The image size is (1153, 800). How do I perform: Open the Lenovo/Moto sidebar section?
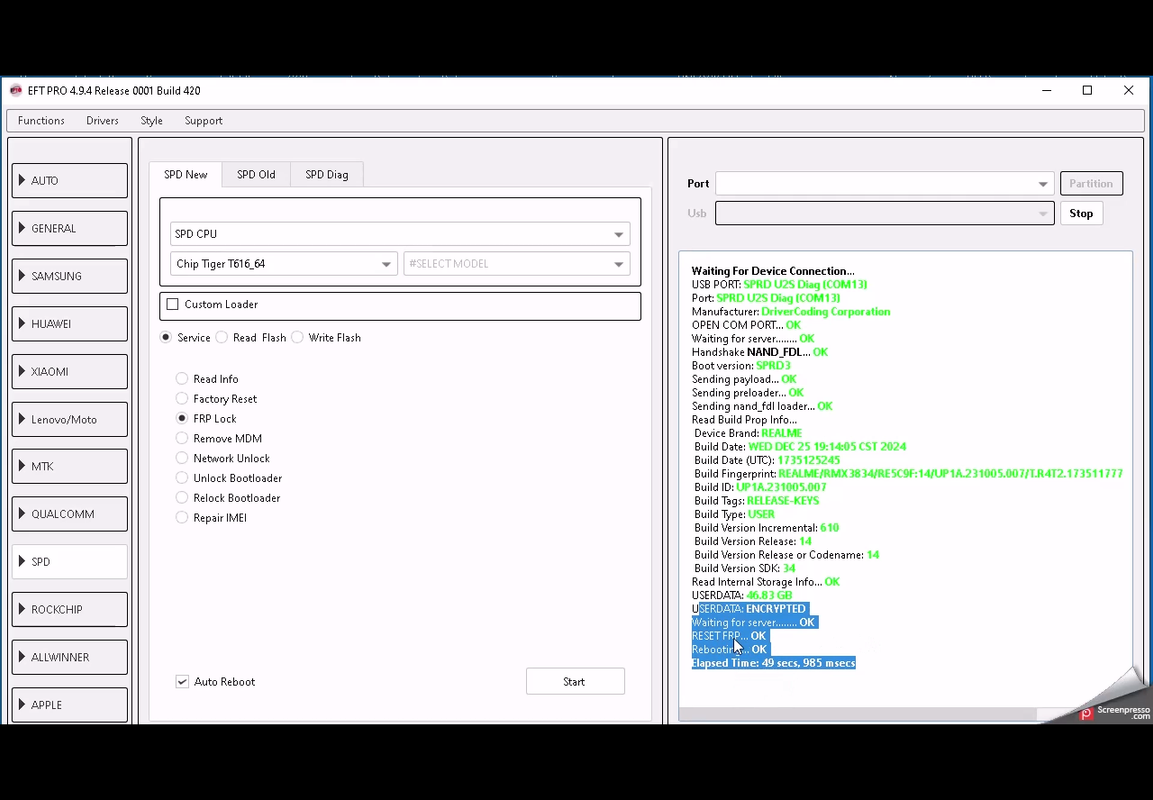[x=70, y=419]
